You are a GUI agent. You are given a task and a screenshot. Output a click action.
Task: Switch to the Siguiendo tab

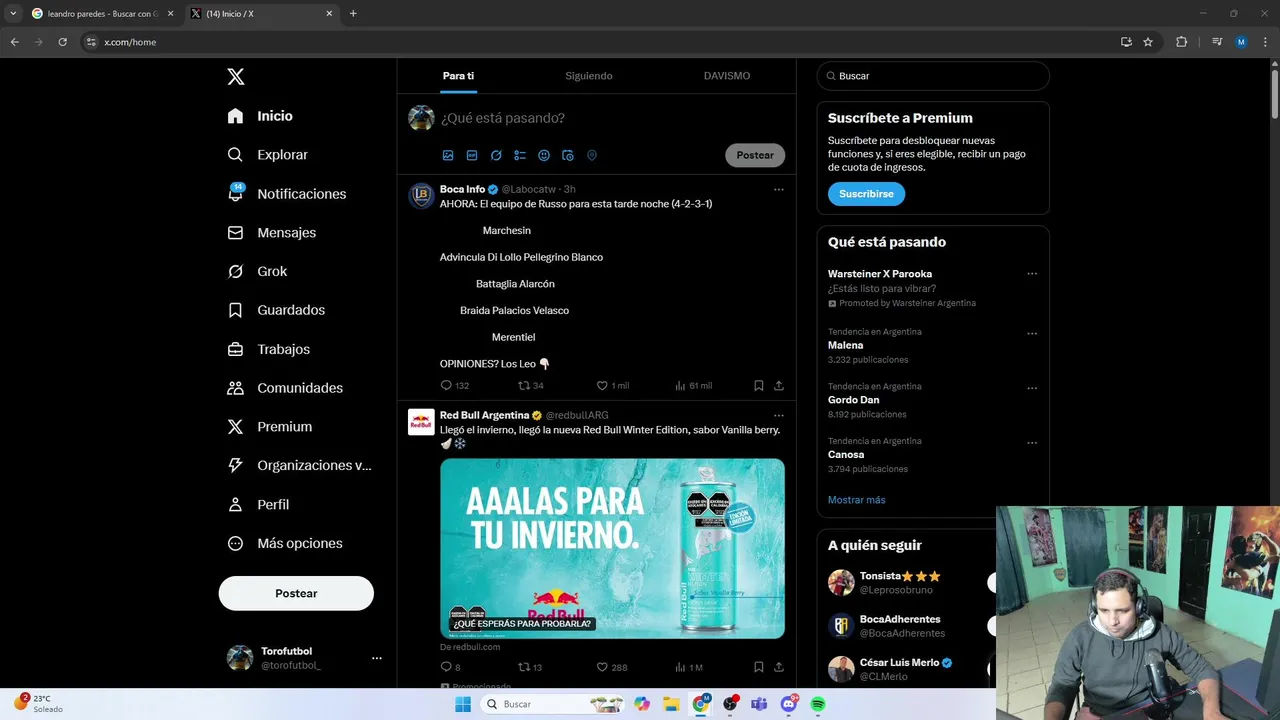coord(589,76)
